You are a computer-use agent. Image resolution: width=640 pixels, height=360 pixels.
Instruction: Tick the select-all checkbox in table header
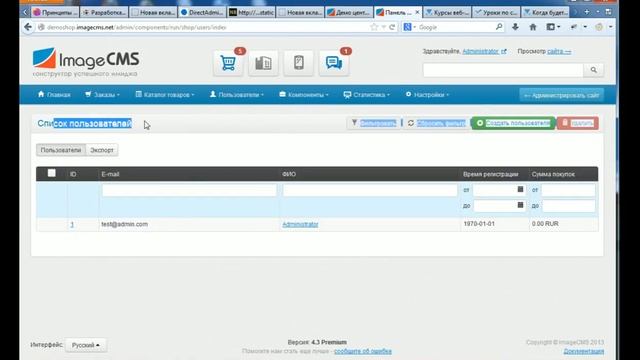pyautogui.click(x=51, y=173)
